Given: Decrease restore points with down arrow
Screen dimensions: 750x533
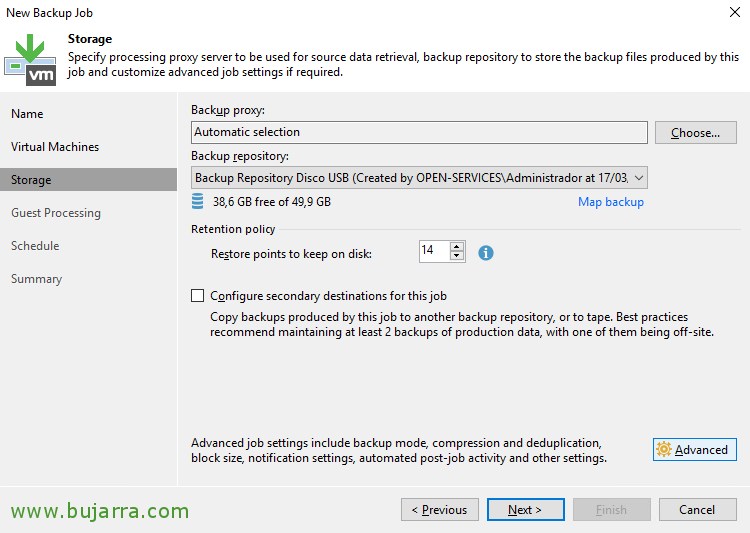Looking at the screenshot, I should coord(457,256).
